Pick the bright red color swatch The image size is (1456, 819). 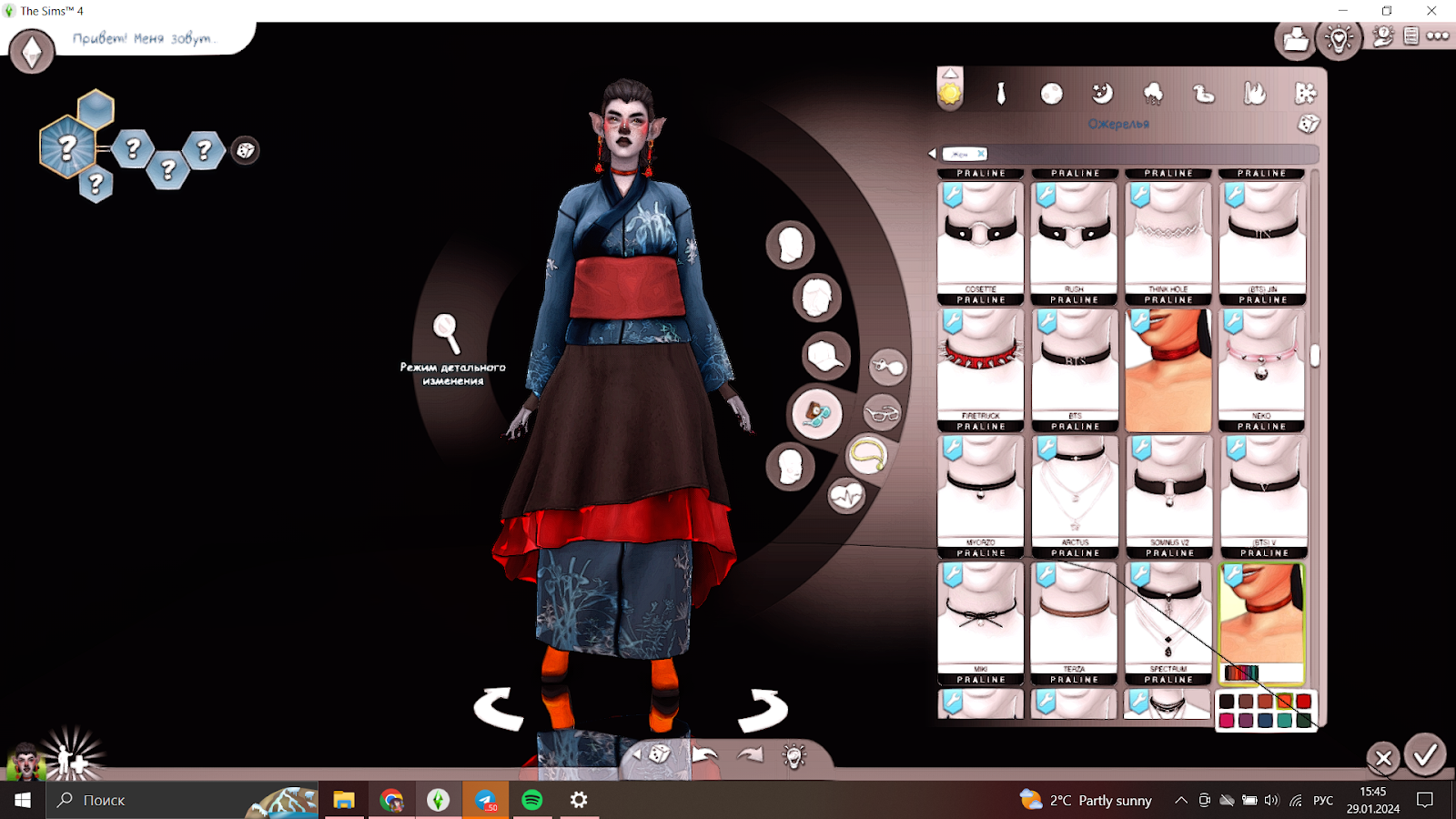[1303, 701]
